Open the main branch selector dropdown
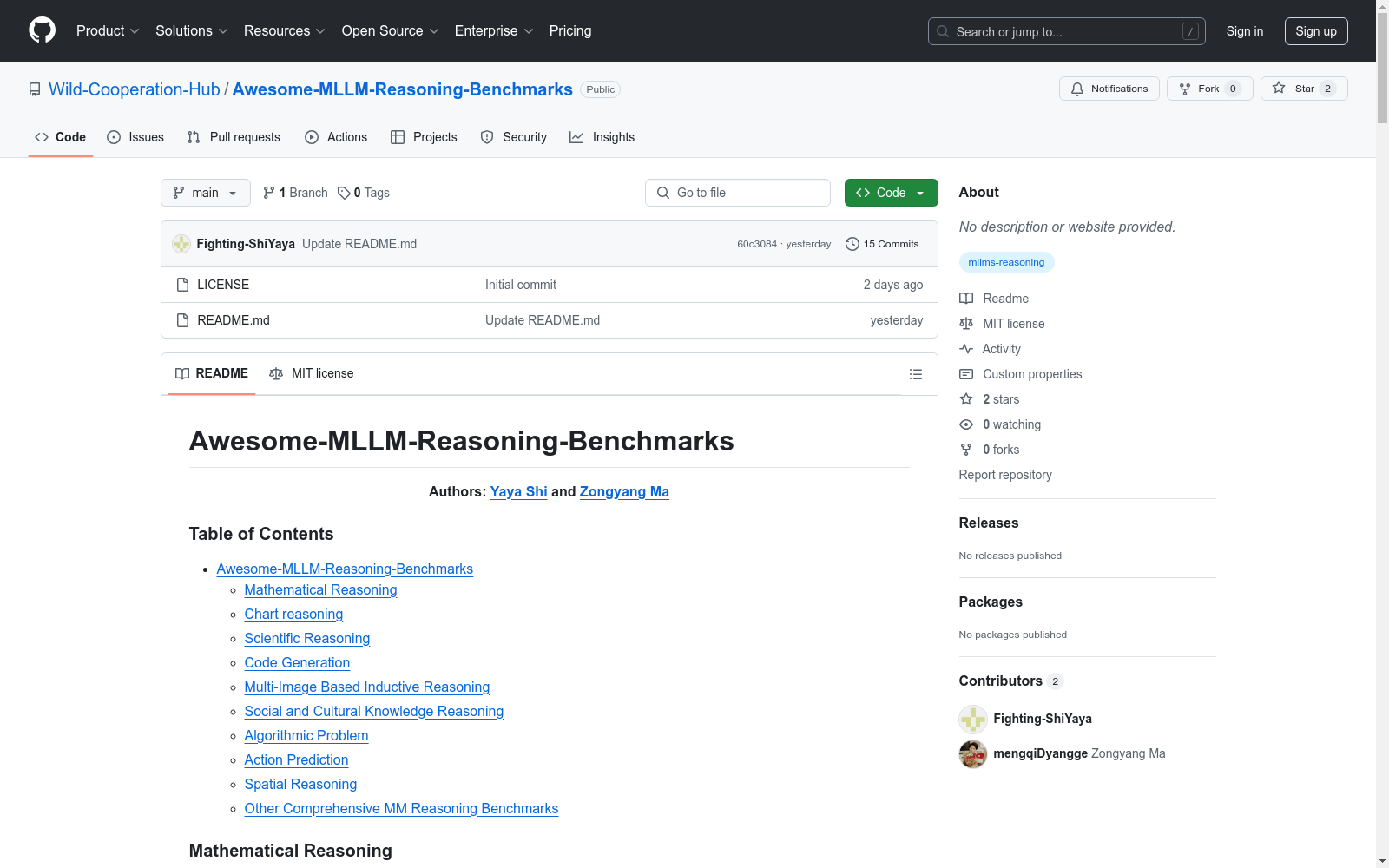This screenshot has height=868, width=1389. 206,193
